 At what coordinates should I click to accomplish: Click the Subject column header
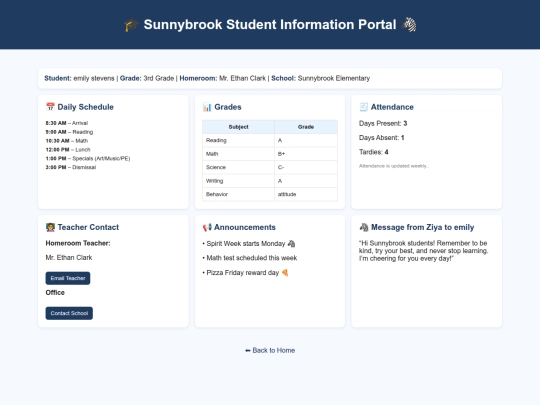pyautogui.click(x=238, y=127)
